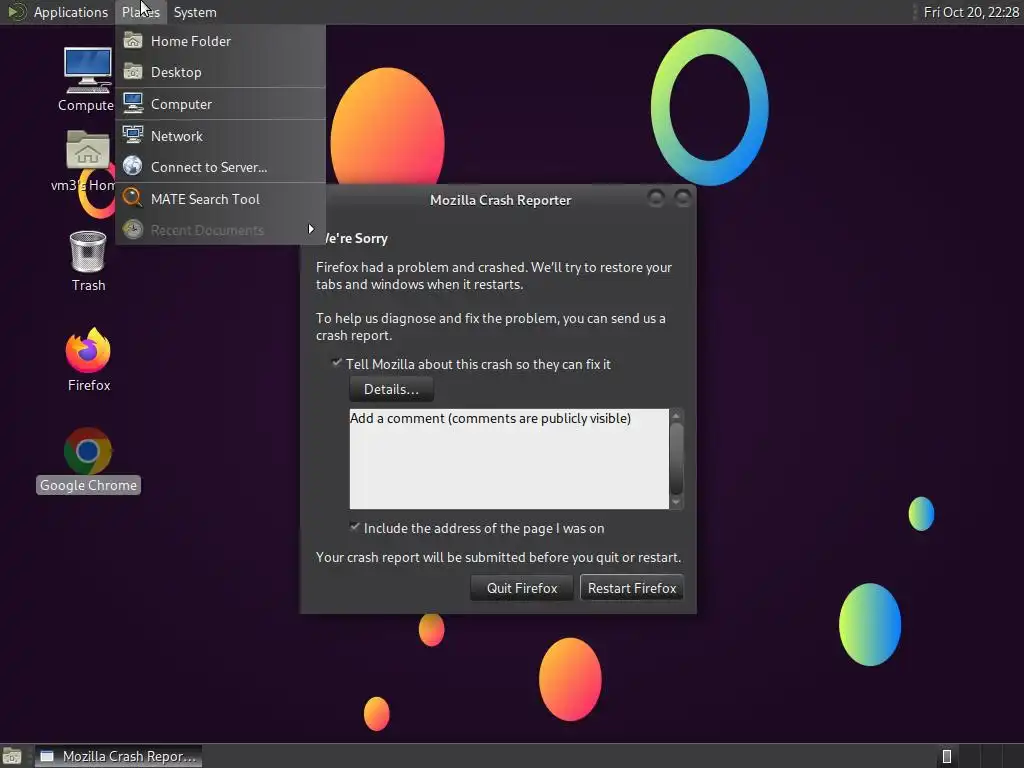Expand the Recent Documents submenu arrow
1024x768 pixels.
click(x=311, y=229)
